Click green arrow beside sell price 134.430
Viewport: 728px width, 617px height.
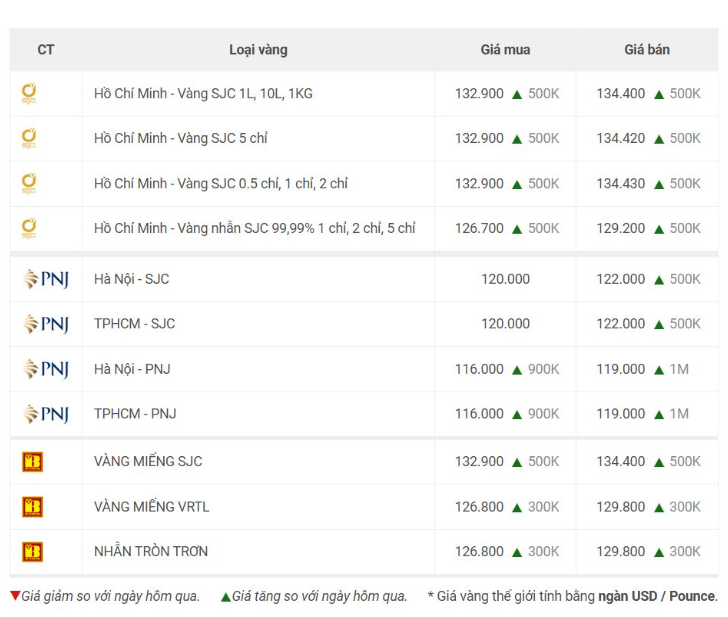click(x=658, y=184)
